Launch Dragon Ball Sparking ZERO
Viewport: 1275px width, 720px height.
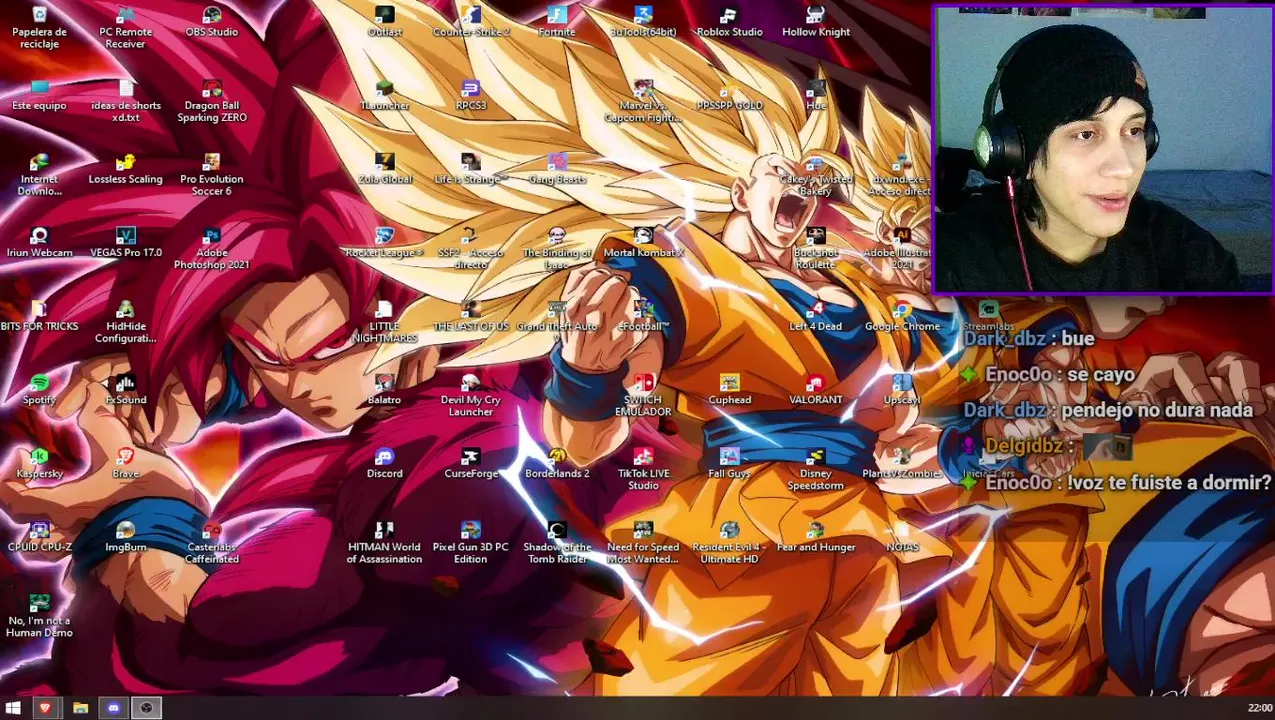pyautogui.click(x=211, y=101)
